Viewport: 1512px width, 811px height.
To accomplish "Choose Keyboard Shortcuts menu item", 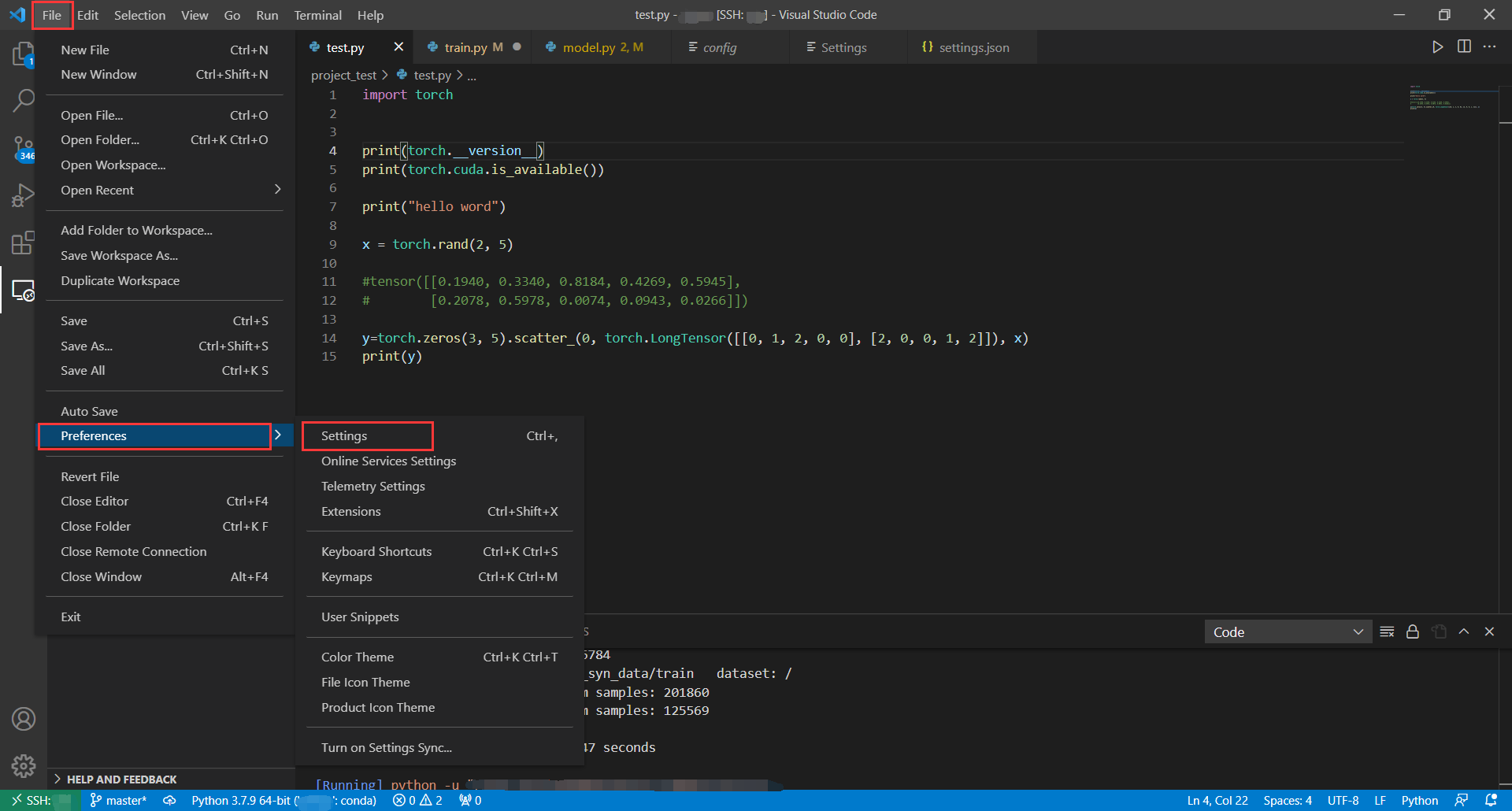I will click(x=439, y=551).
